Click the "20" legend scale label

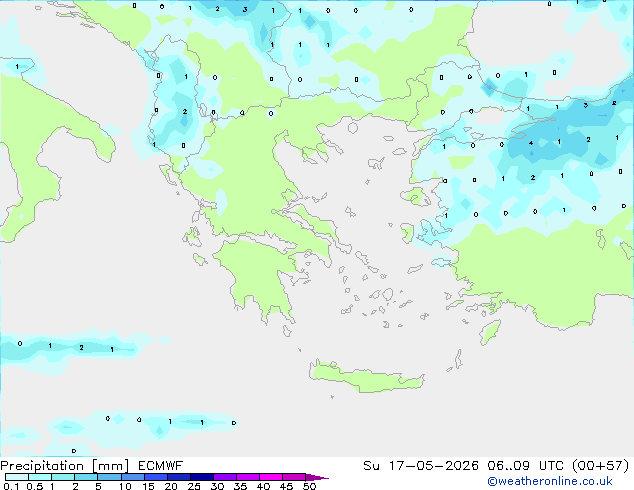(x=171, y=486)
